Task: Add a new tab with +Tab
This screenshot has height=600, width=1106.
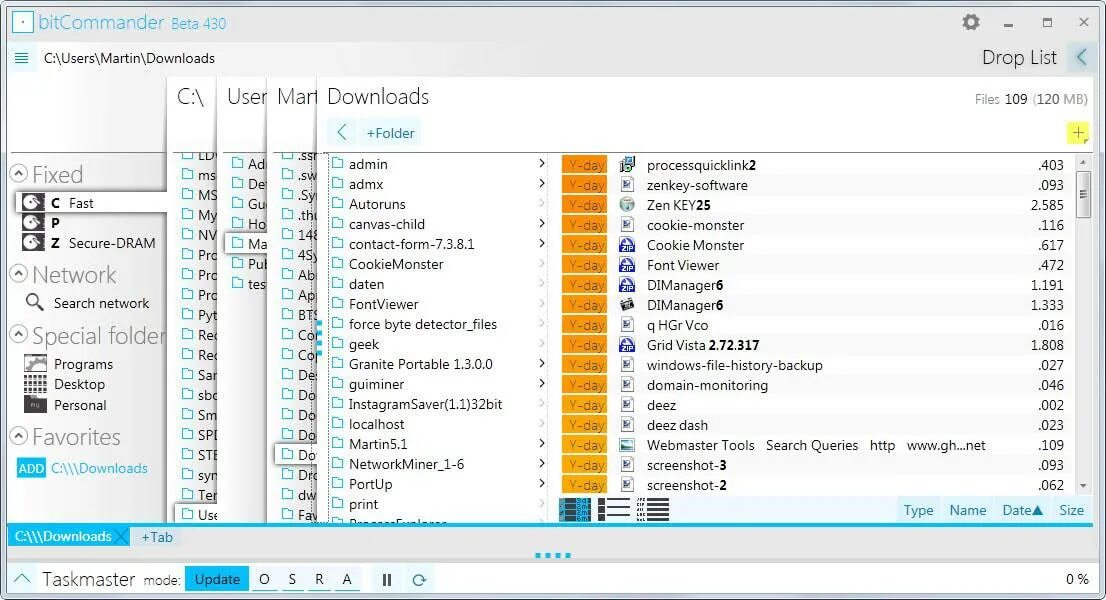Action: [x=157, y=537]
